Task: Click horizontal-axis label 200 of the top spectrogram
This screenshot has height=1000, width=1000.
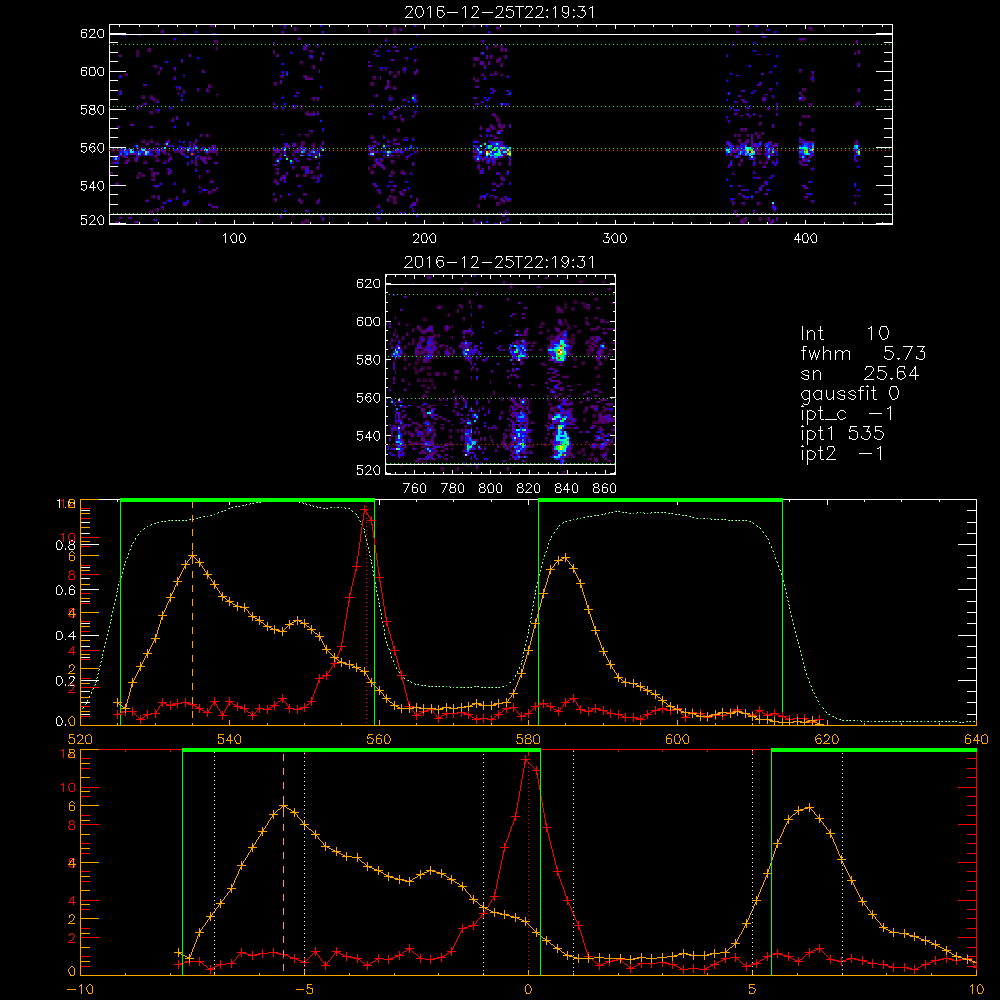Action: pos(424,239)
